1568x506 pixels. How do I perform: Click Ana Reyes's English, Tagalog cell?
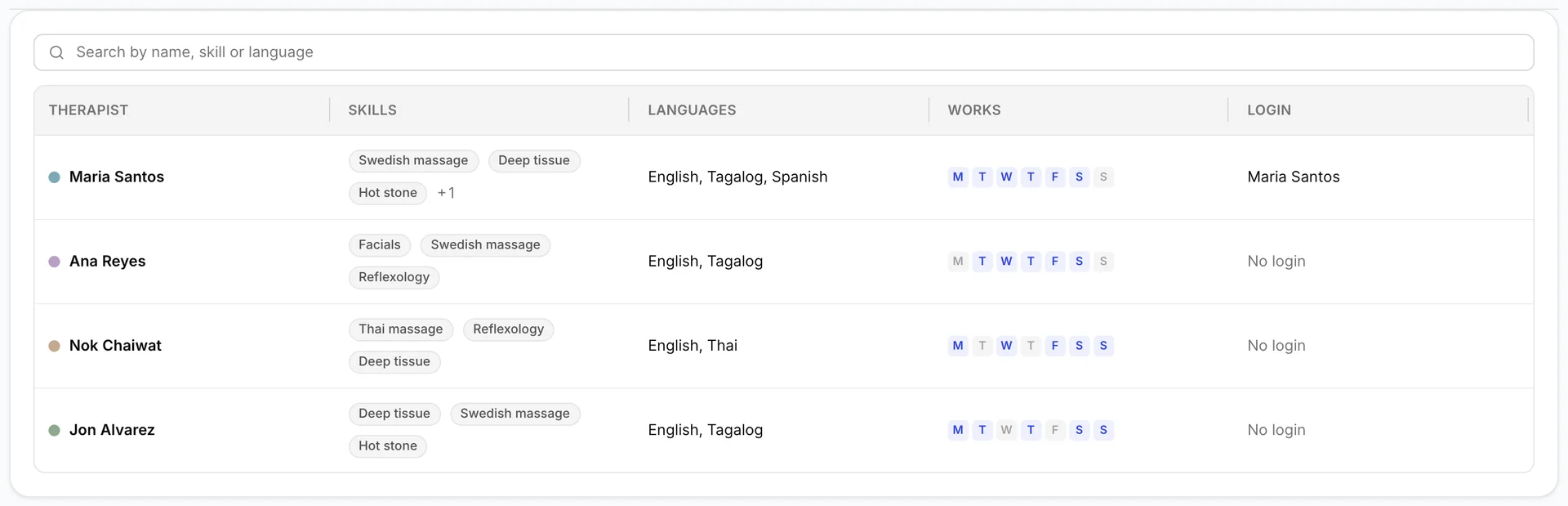point(706,262)
